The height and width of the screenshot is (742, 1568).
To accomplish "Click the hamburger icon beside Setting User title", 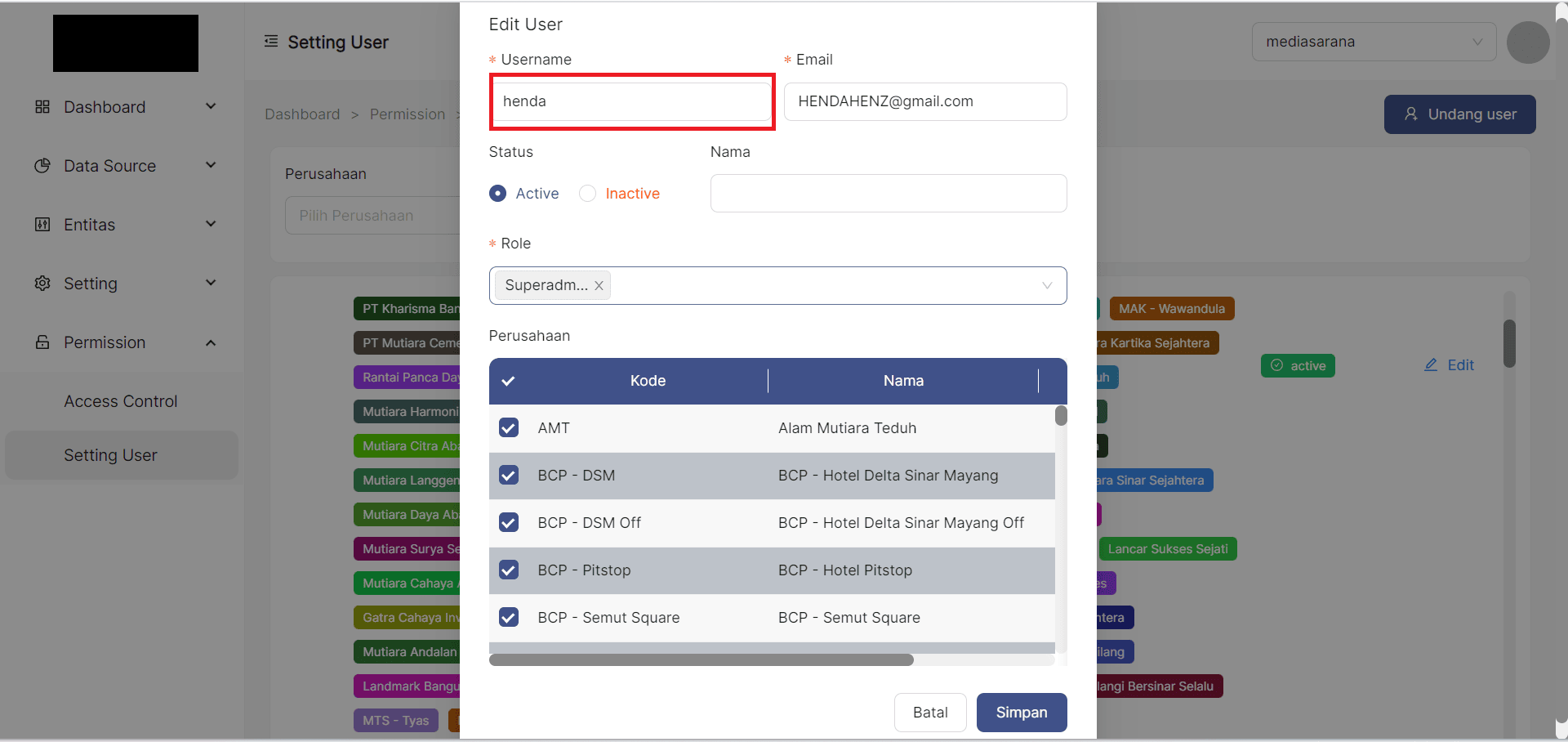I will pos(270,41).
